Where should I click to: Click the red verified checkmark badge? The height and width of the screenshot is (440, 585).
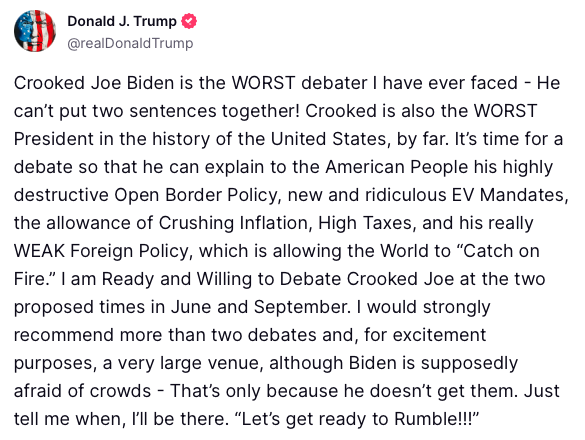click(x=189, y=21)
